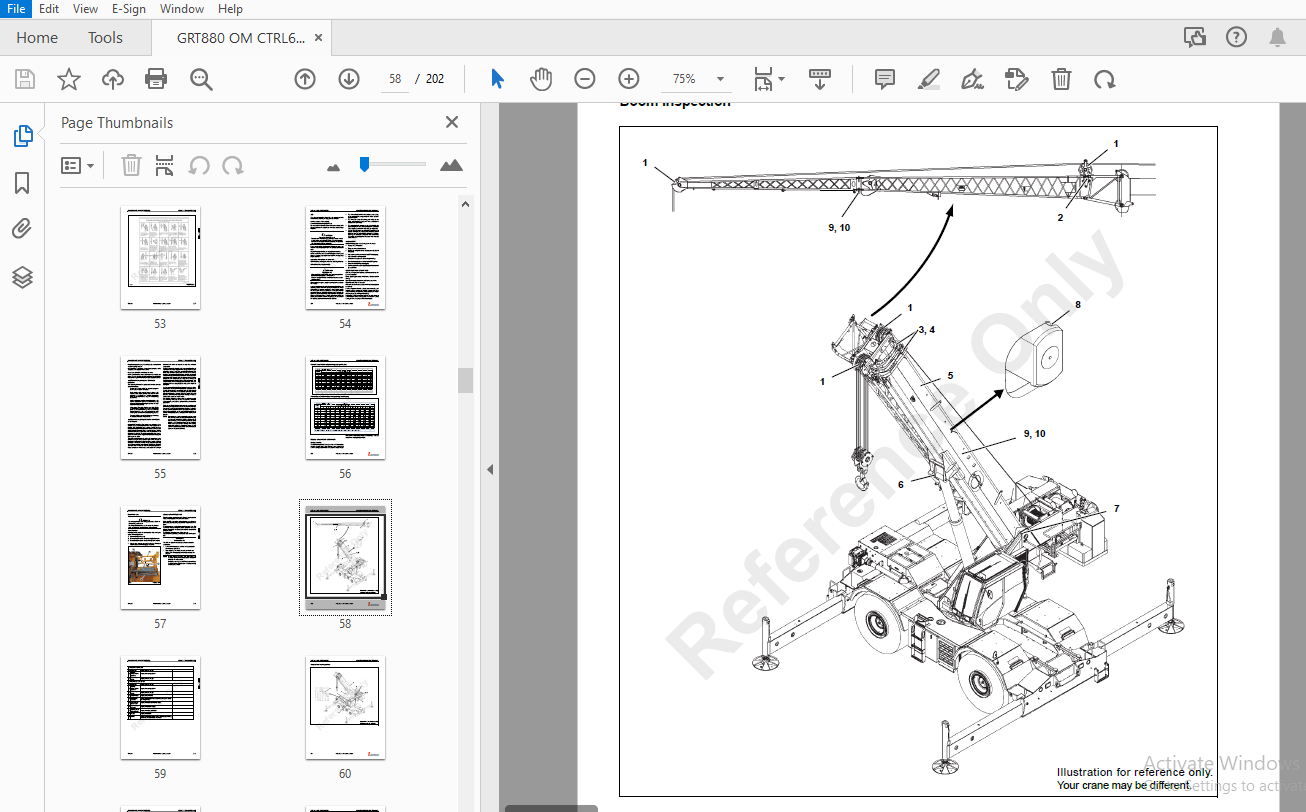Screen dimensions: 1306x812
Task: Switch to the Home tab
Action: (37, 38)
